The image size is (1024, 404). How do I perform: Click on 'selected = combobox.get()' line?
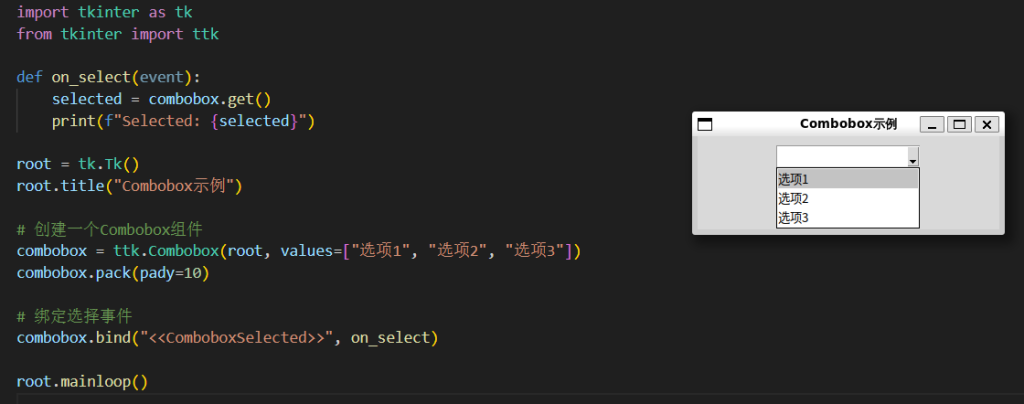(162, 99)
